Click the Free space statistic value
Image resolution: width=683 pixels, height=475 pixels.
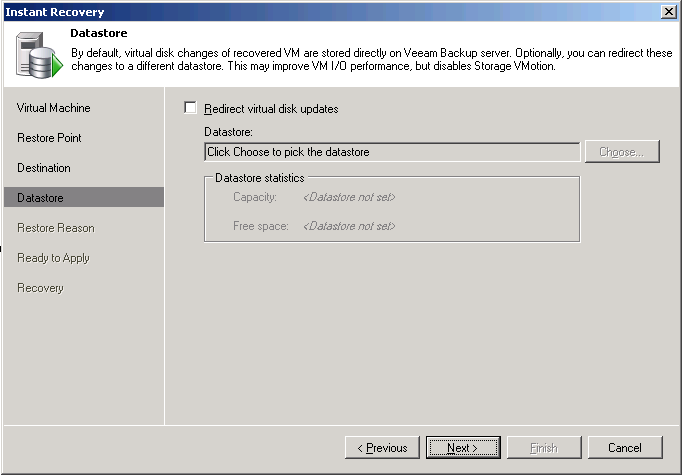click(x=349, y=226)
